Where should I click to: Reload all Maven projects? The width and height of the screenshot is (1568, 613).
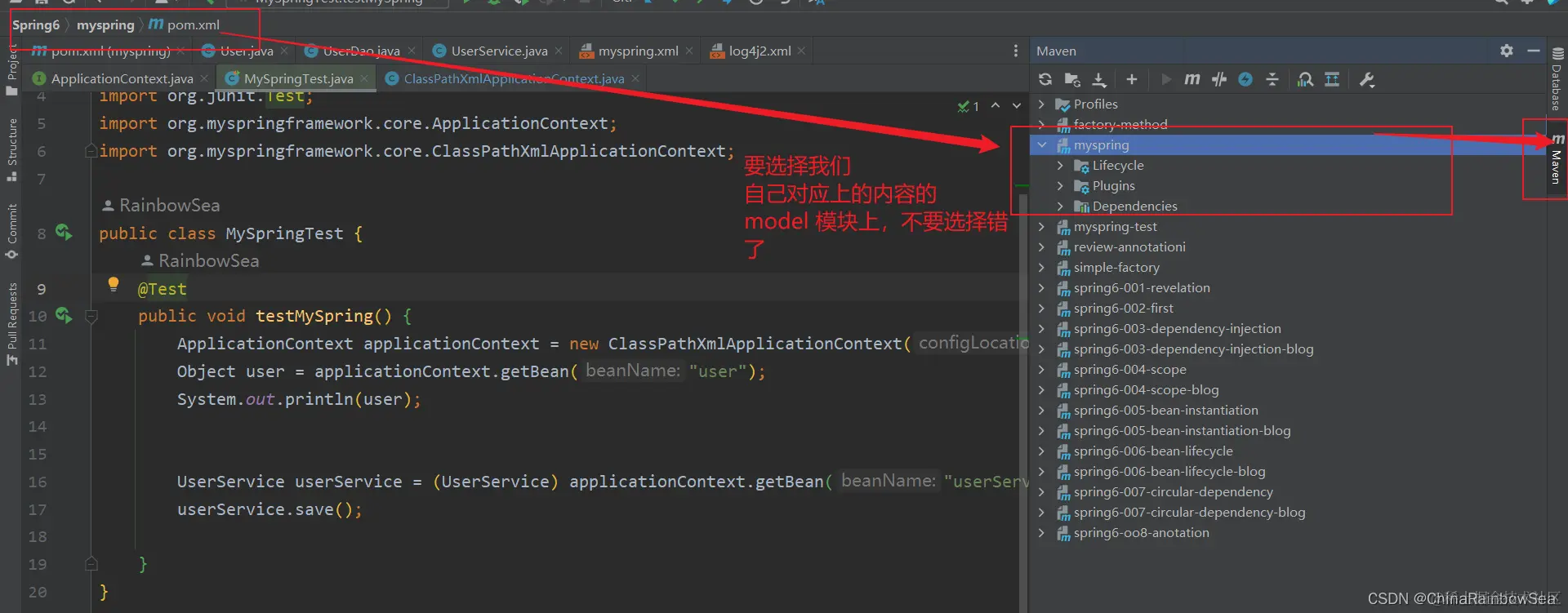[1045, 79]
